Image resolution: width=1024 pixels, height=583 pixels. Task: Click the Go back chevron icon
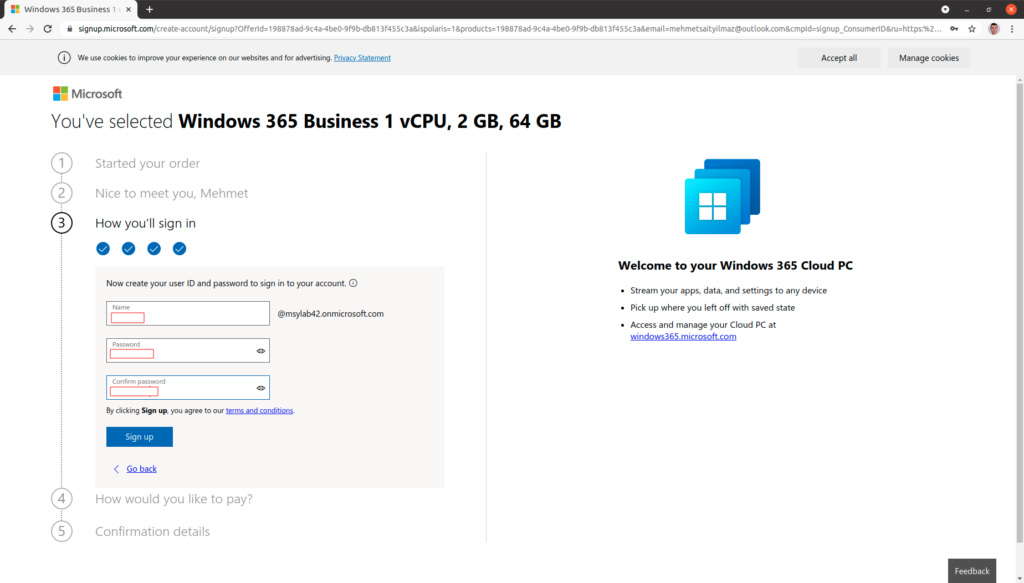point(116,469)
